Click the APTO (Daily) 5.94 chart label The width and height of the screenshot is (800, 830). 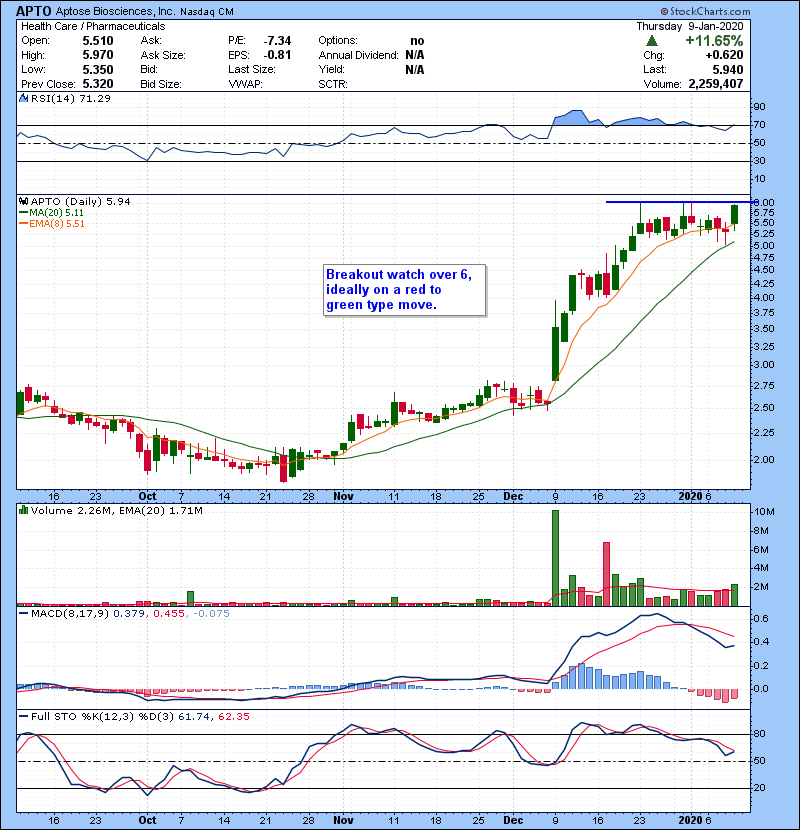click(x=80, y=201)
